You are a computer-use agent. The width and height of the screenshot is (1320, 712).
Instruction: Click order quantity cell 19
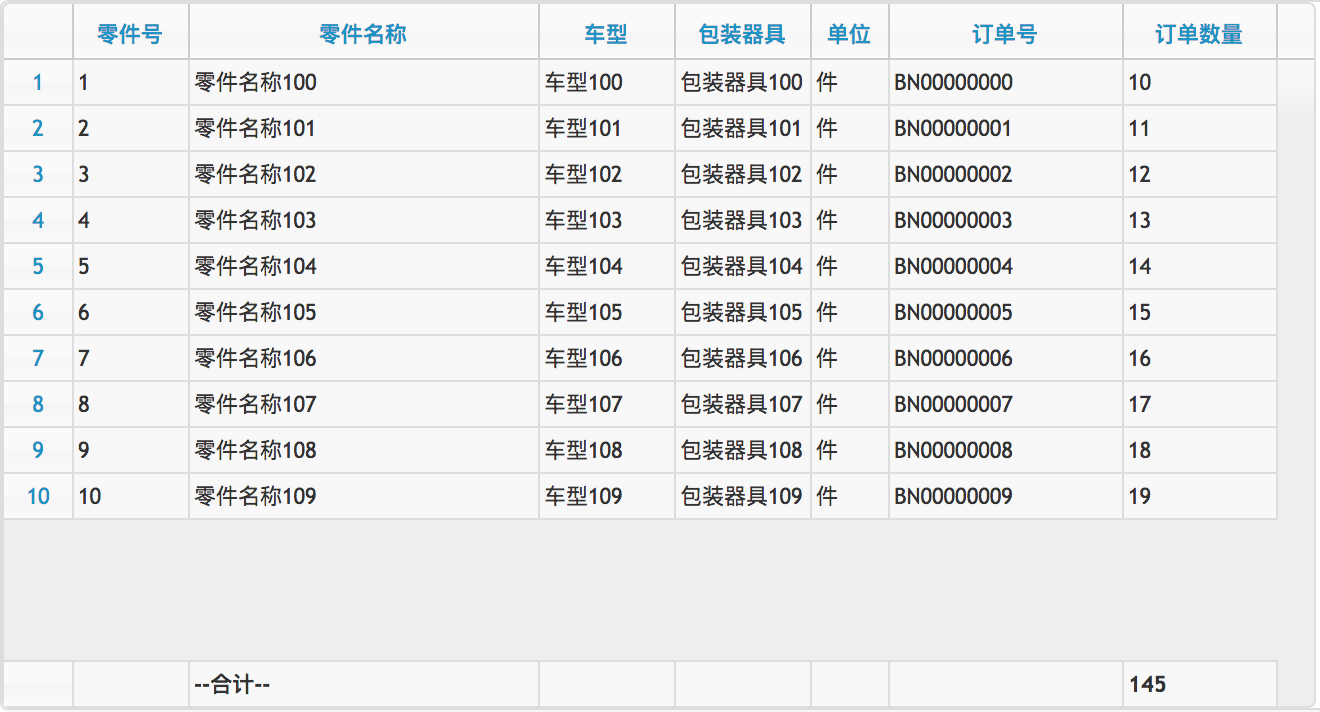[x=1200, y=497]
